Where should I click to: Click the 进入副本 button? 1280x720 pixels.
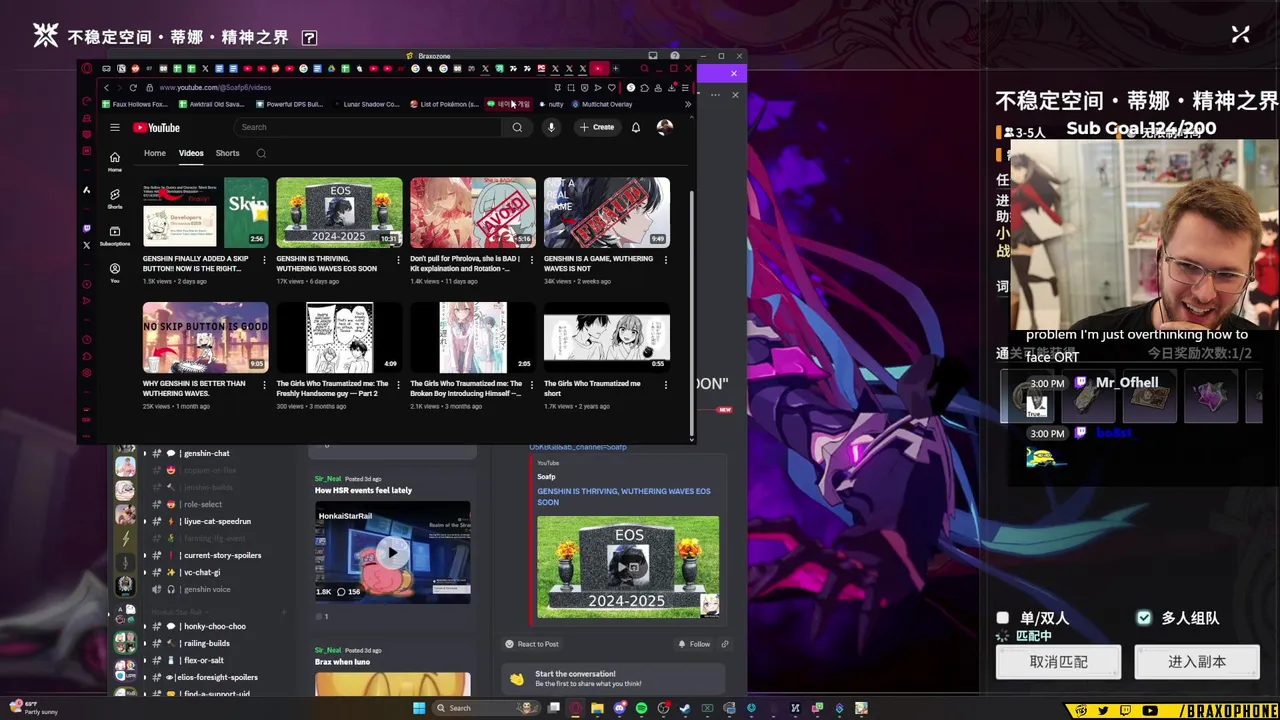pos(1197,662)
